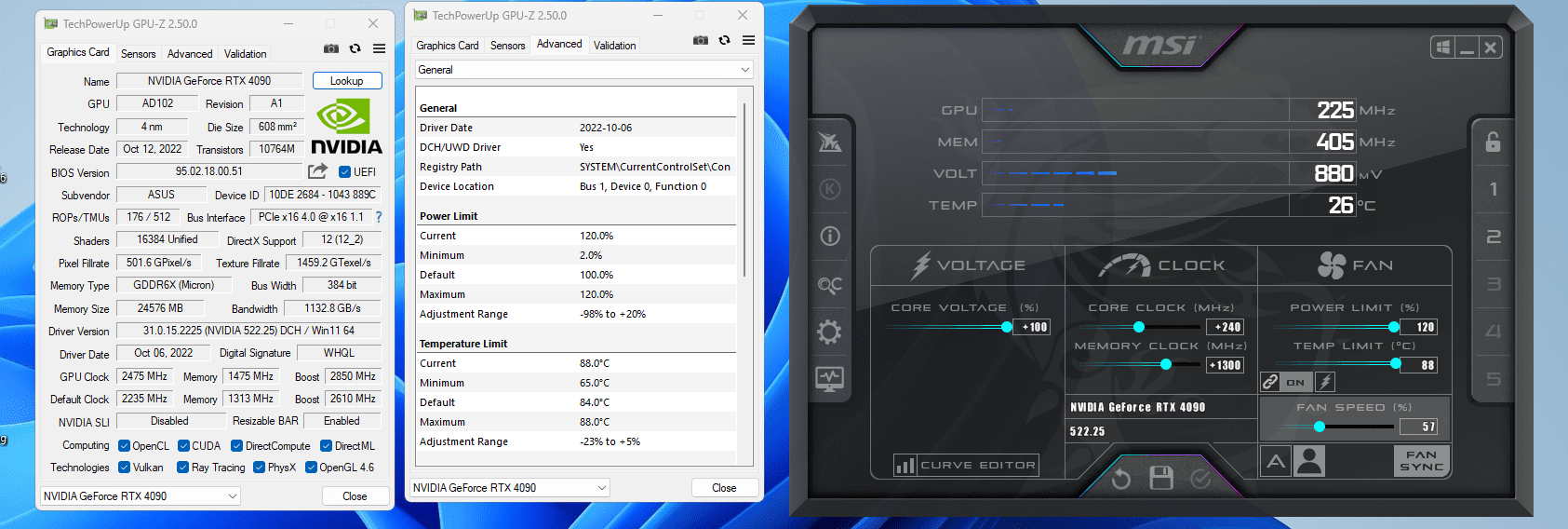Click Close button in Advanced GPU-Z window
The image size is (1568, 529).
click(724, 488)
